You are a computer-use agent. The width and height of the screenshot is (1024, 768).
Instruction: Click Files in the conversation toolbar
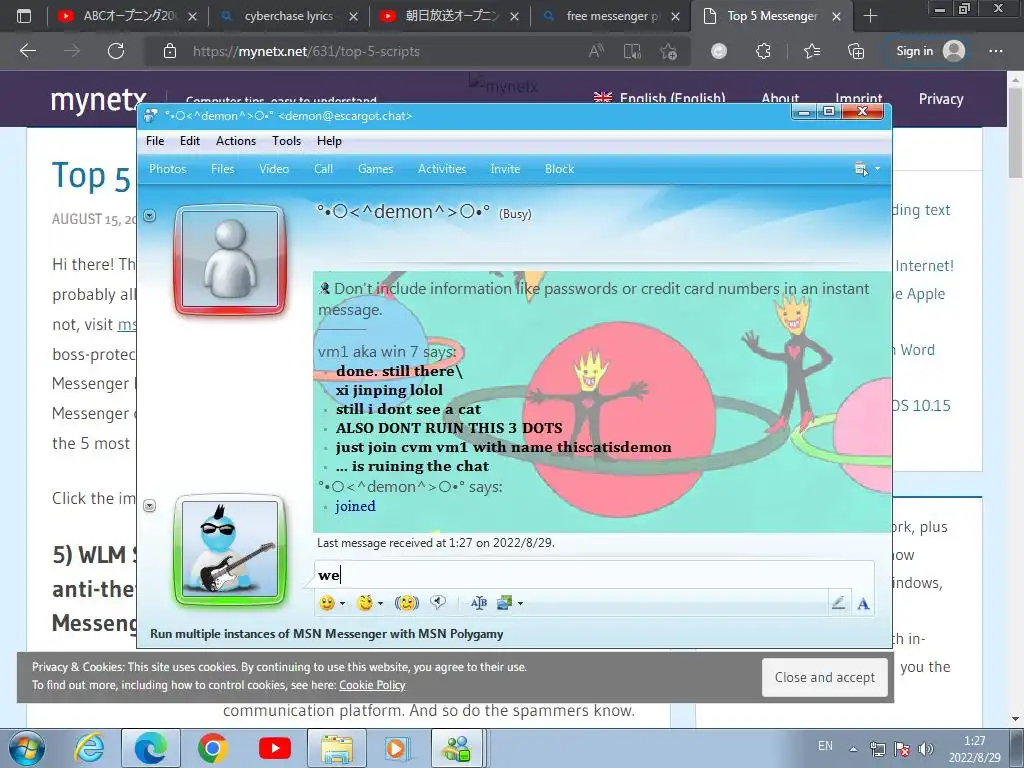pyautogui.click(x=222, y=169)
